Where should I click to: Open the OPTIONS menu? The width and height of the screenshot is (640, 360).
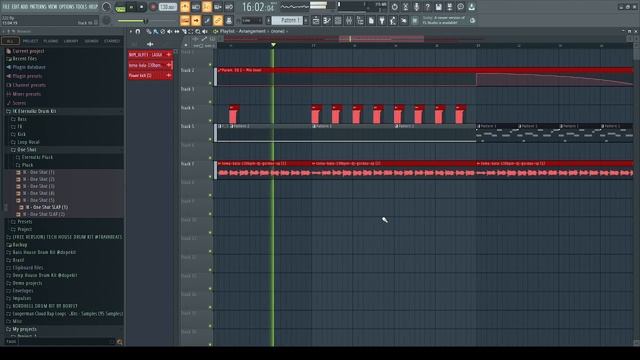[x=67, y=7]
